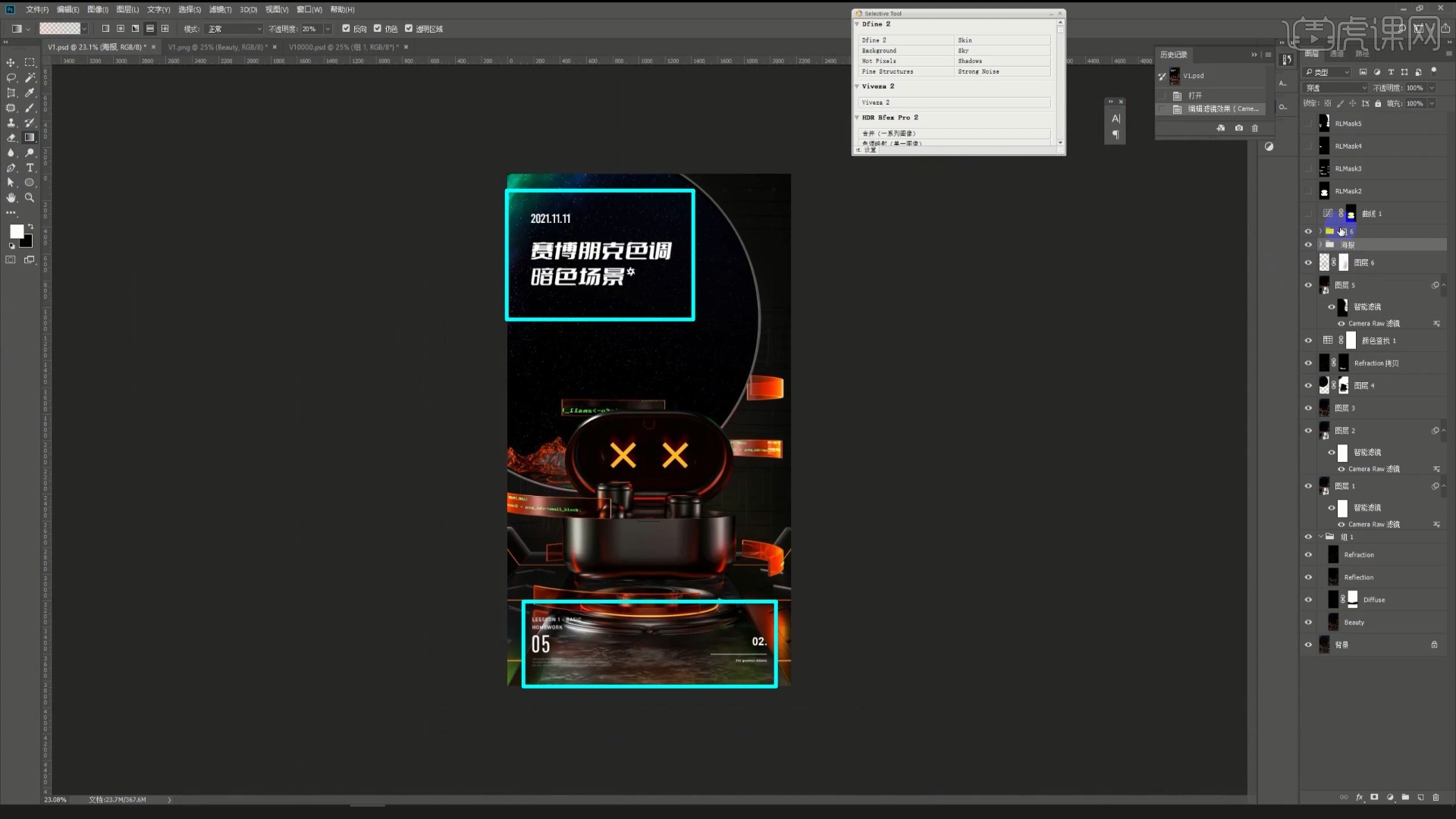The width and height of the screenshot is (1456, 819).
Task: Toggle the 透明区域 transparency checkbox
Action: click(409, 29)
